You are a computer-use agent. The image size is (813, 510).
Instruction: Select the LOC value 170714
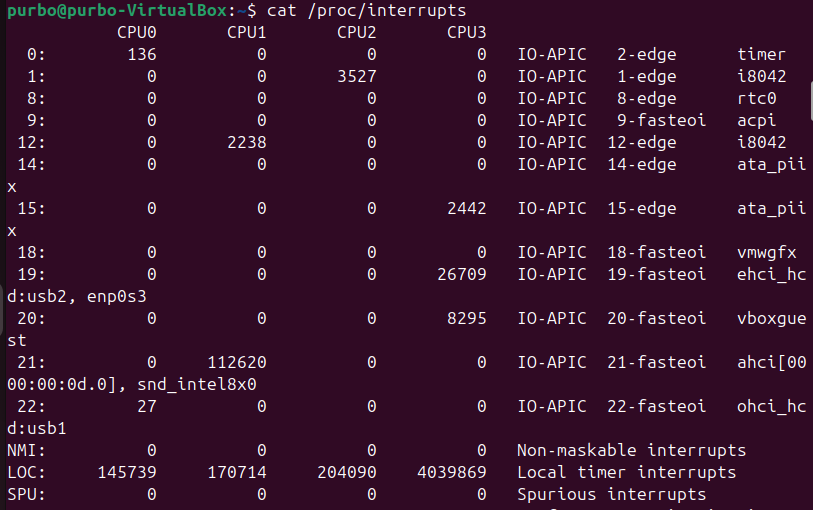(x=237, y=473)
